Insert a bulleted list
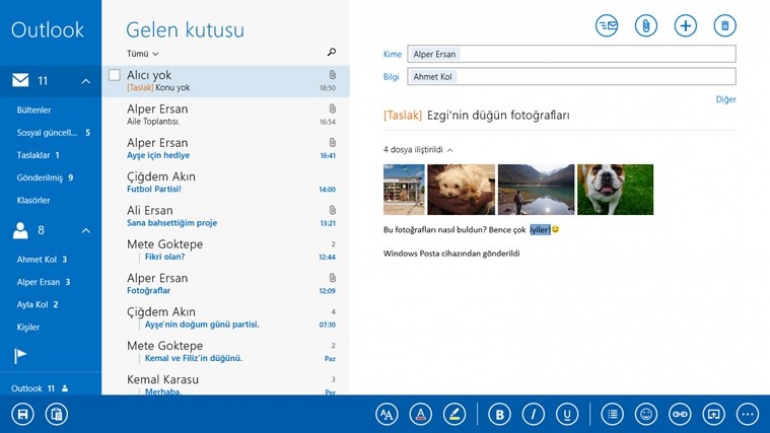The height and width of the screenshot is (433, 770). (x=612, y=414)
